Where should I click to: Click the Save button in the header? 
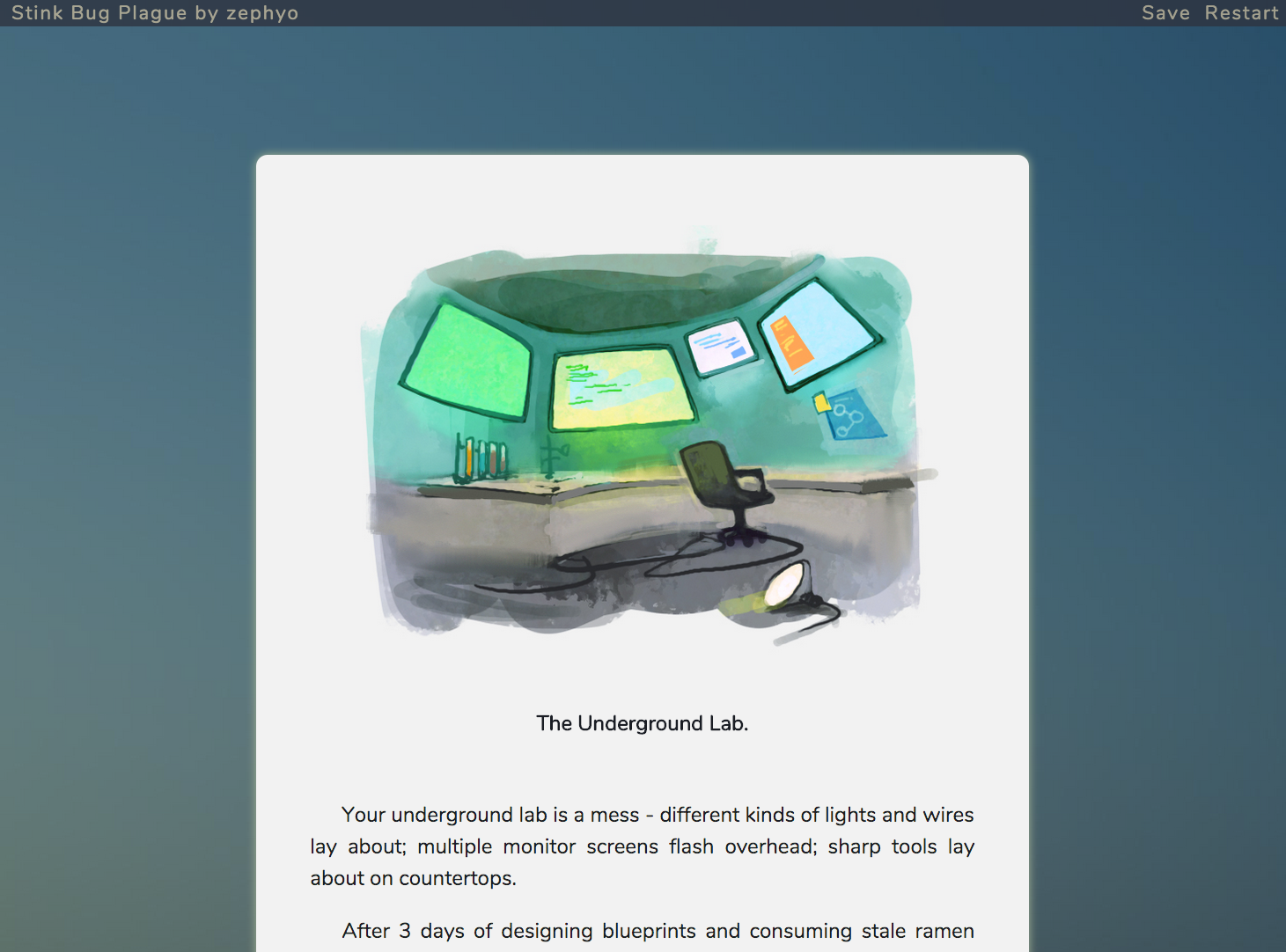point(1165,13)
